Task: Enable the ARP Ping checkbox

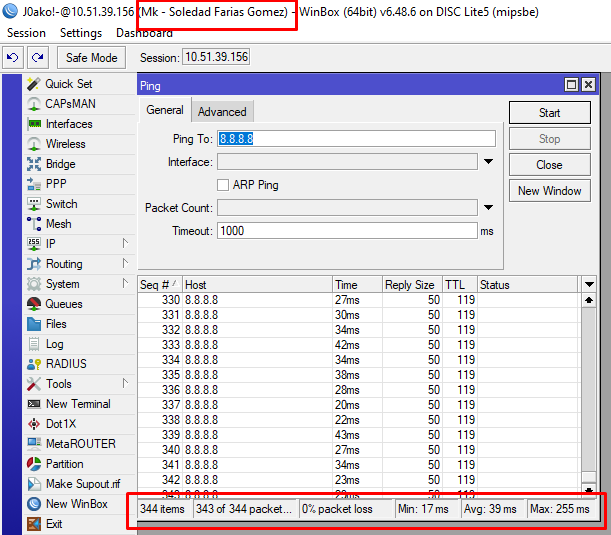Action: pyautogui.click(x=224, y=185)
